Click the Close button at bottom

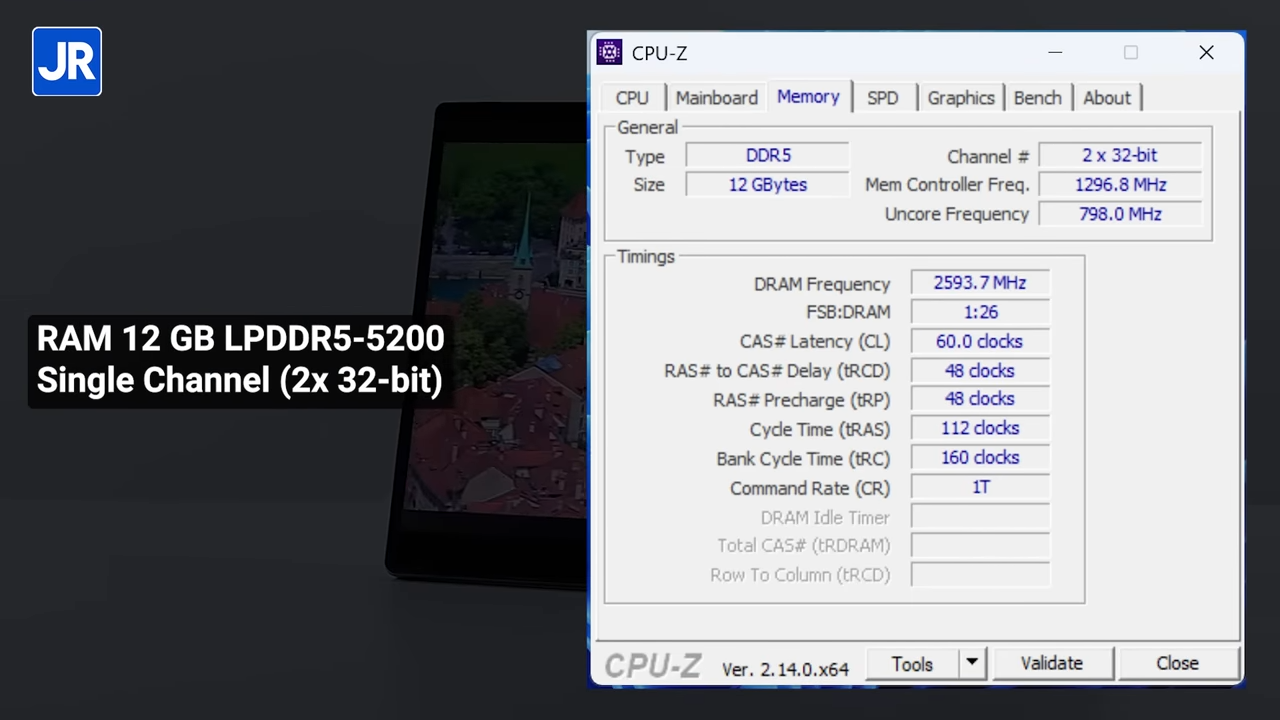pos(1177,664)
